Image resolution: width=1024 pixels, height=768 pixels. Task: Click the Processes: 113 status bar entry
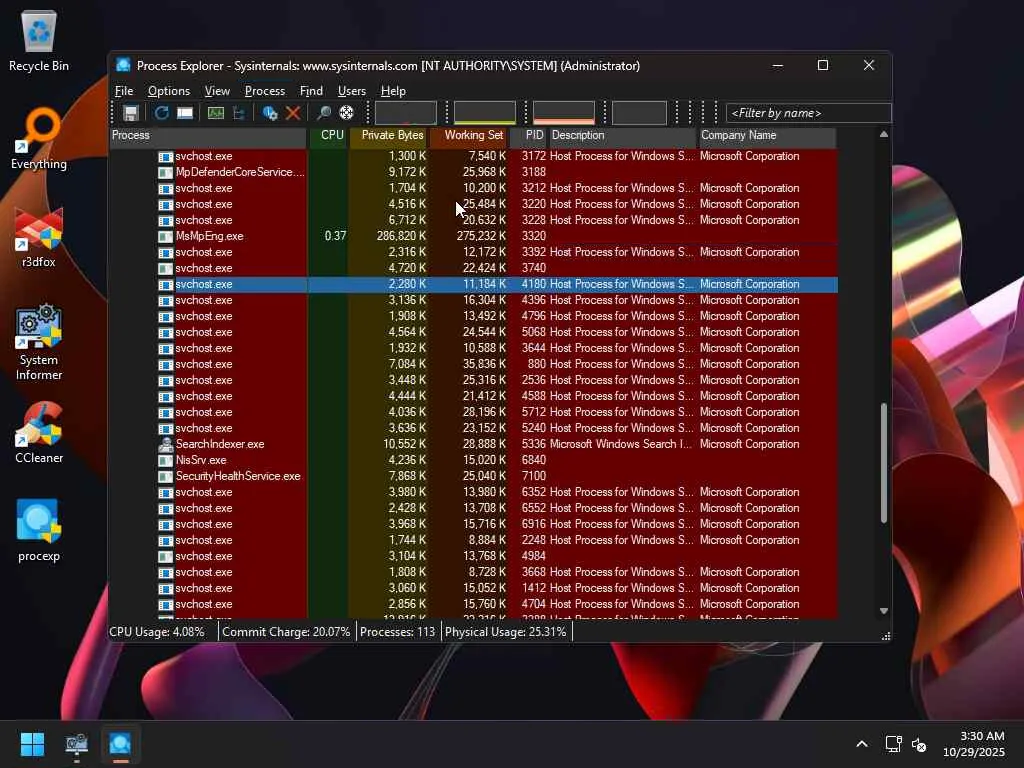click(398, 632)
